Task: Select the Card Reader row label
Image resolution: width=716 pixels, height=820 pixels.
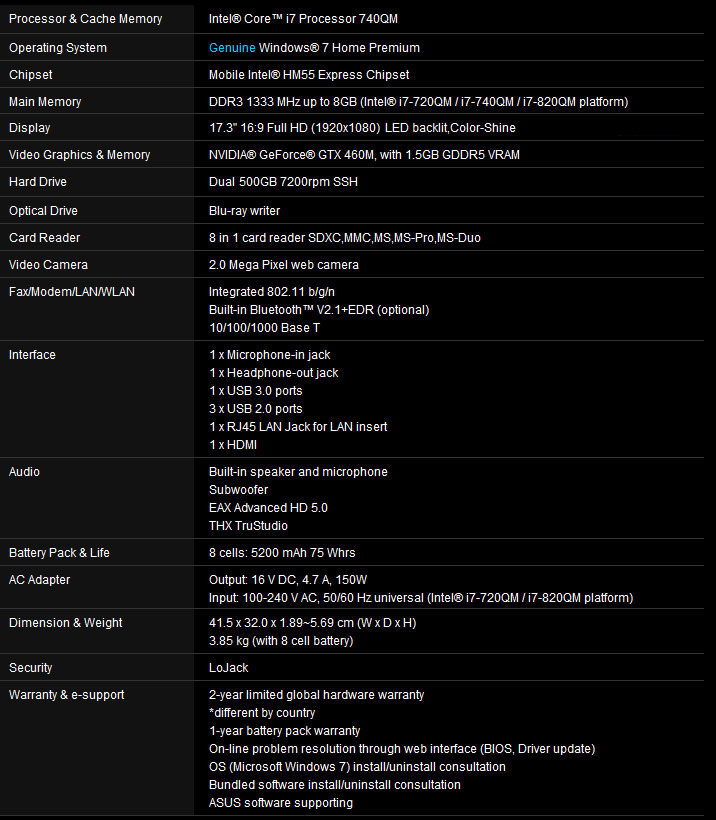Action: coord(44,238)
